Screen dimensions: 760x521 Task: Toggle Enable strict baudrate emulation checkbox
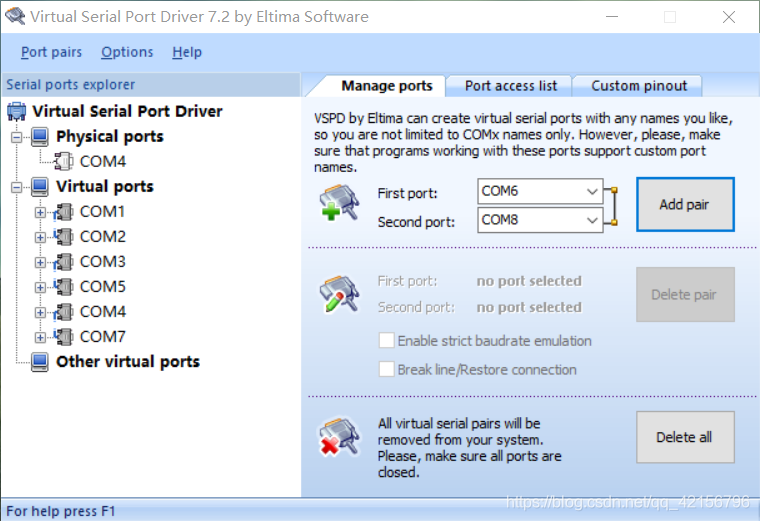386,340
